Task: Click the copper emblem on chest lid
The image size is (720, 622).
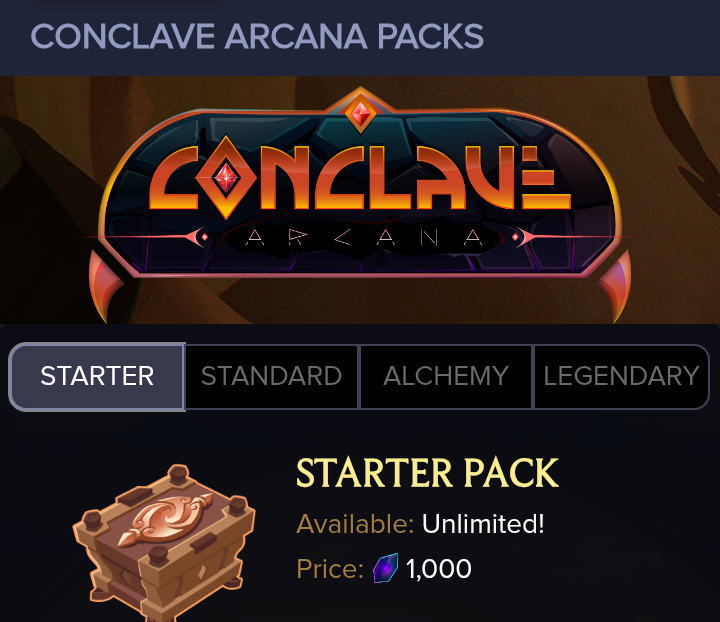Action: coord(165,520)
